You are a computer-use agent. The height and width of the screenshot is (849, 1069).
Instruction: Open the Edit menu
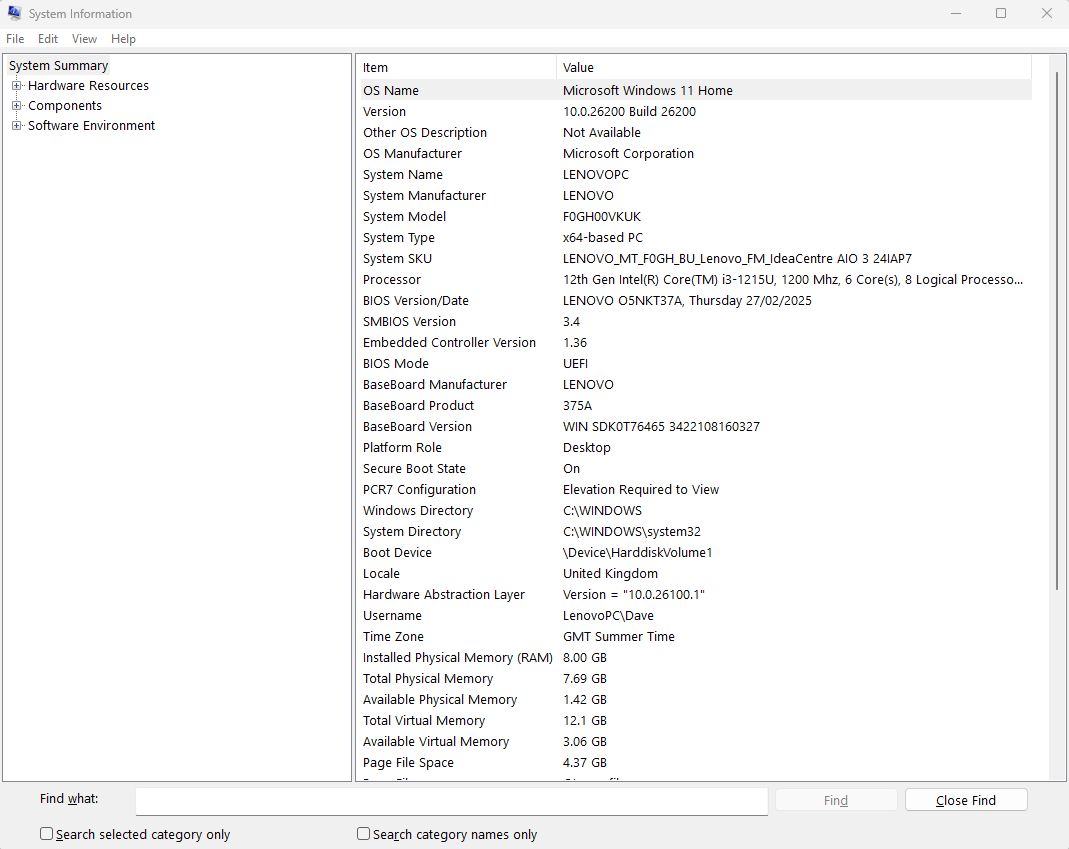coord(48,39)
